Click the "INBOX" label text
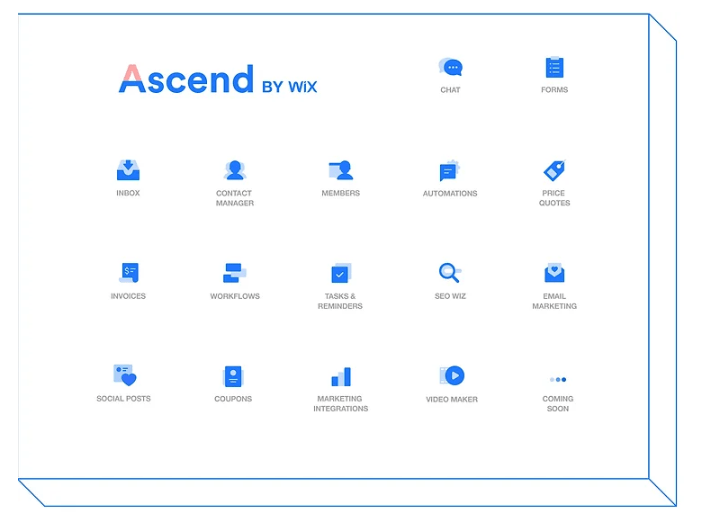Viewport: 704px width, 519px height. [128, 193]
